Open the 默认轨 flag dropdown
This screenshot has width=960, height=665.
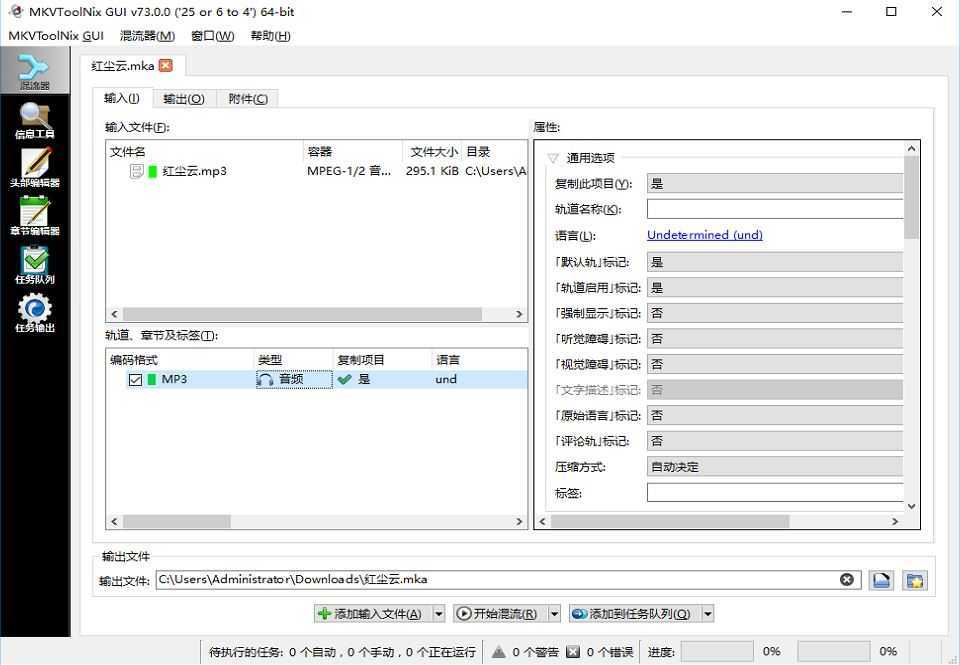[774, 262]
